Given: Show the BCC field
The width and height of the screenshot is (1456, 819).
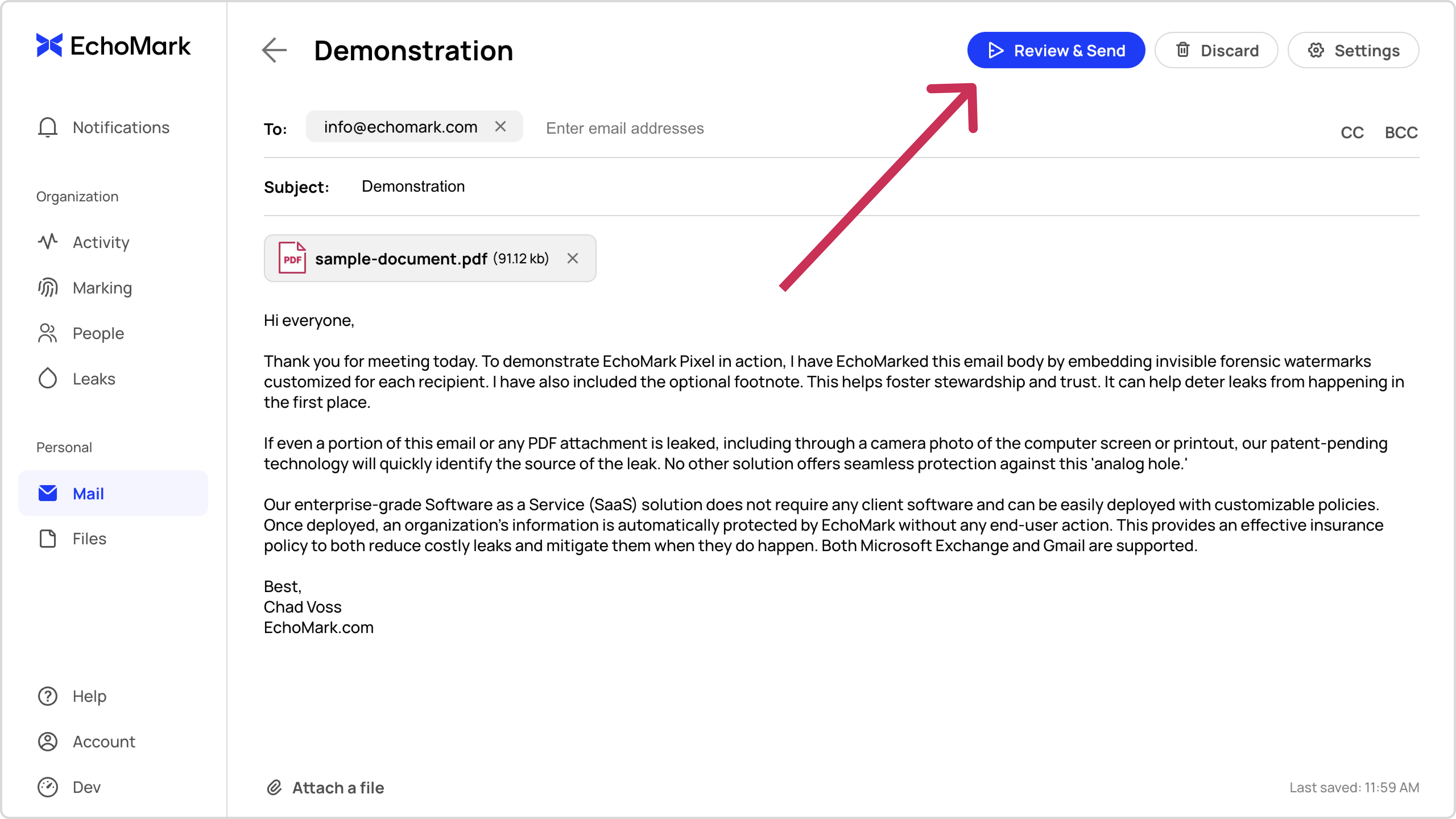Looking at the screenshot, I should [1401, 133].
